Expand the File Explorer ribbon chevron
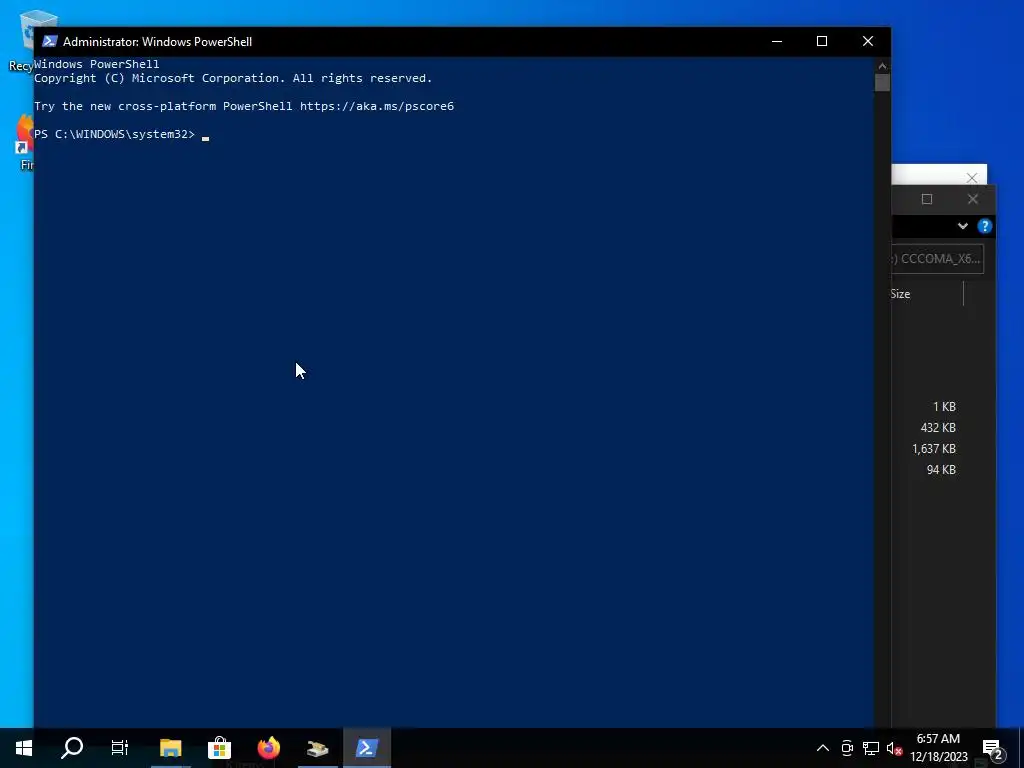This screenshot has height=768, width=1024. (963, 226)
